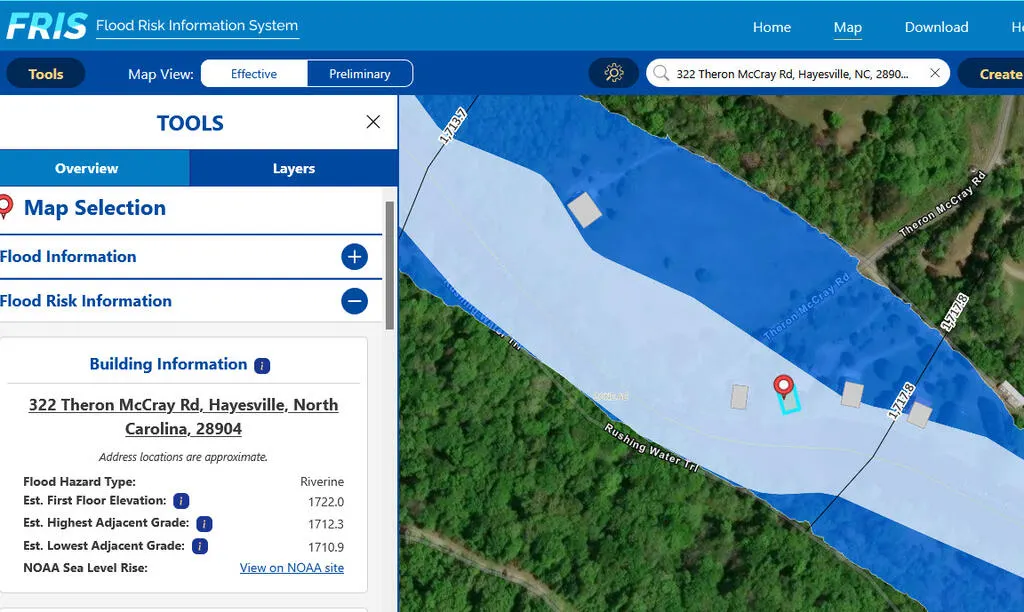Select the large gray building in dark blue zone
This screenshot has height=612, width=1024.
(x=584, y=210)
